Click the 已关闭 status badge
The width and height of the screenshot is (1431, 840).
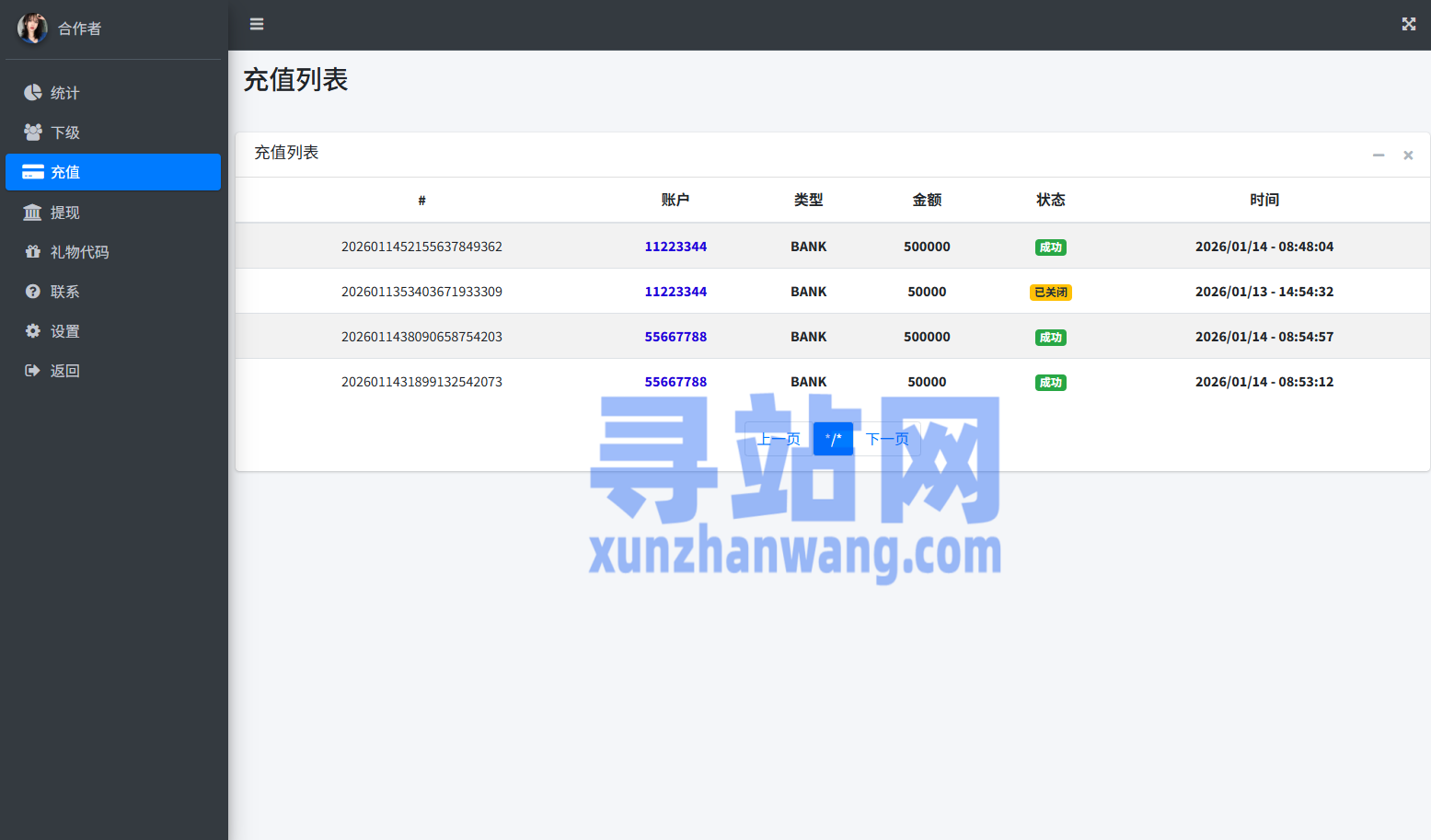1050,293
